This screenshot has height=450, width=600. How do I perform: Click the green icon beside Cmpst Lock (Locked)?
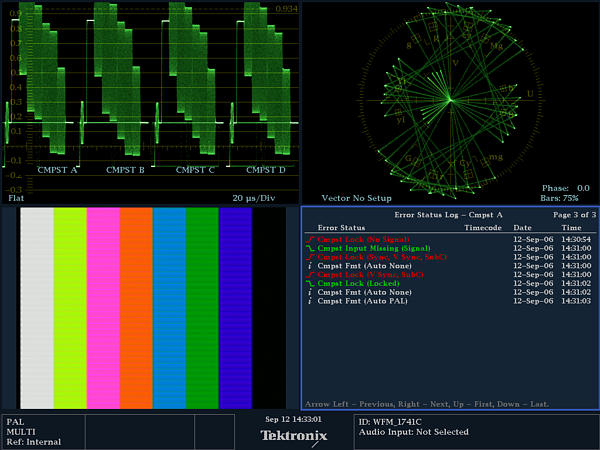(310, 282)
